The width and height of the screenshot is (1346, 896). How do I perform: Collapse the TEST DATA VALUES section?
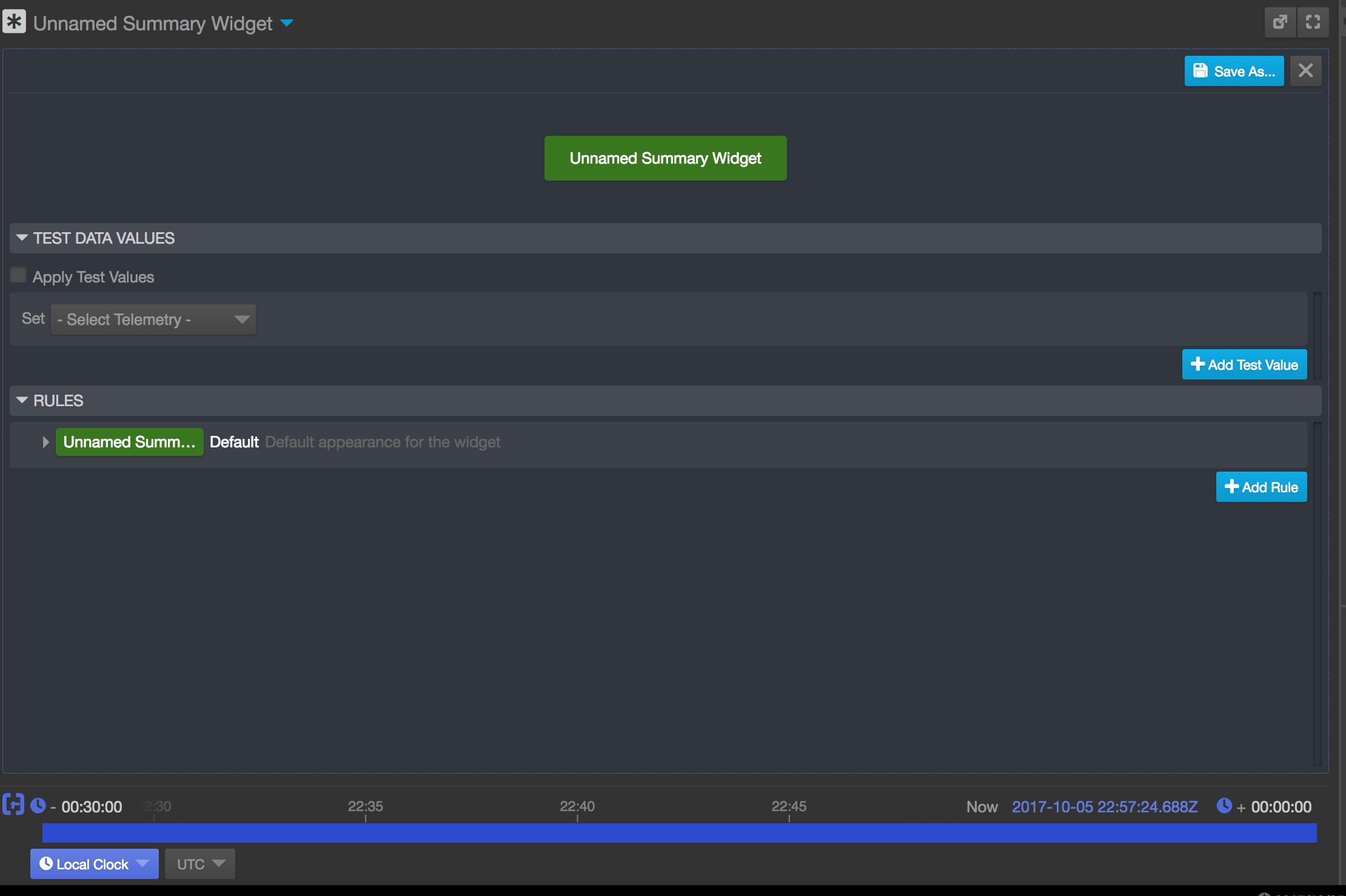[x=22, y=238]
